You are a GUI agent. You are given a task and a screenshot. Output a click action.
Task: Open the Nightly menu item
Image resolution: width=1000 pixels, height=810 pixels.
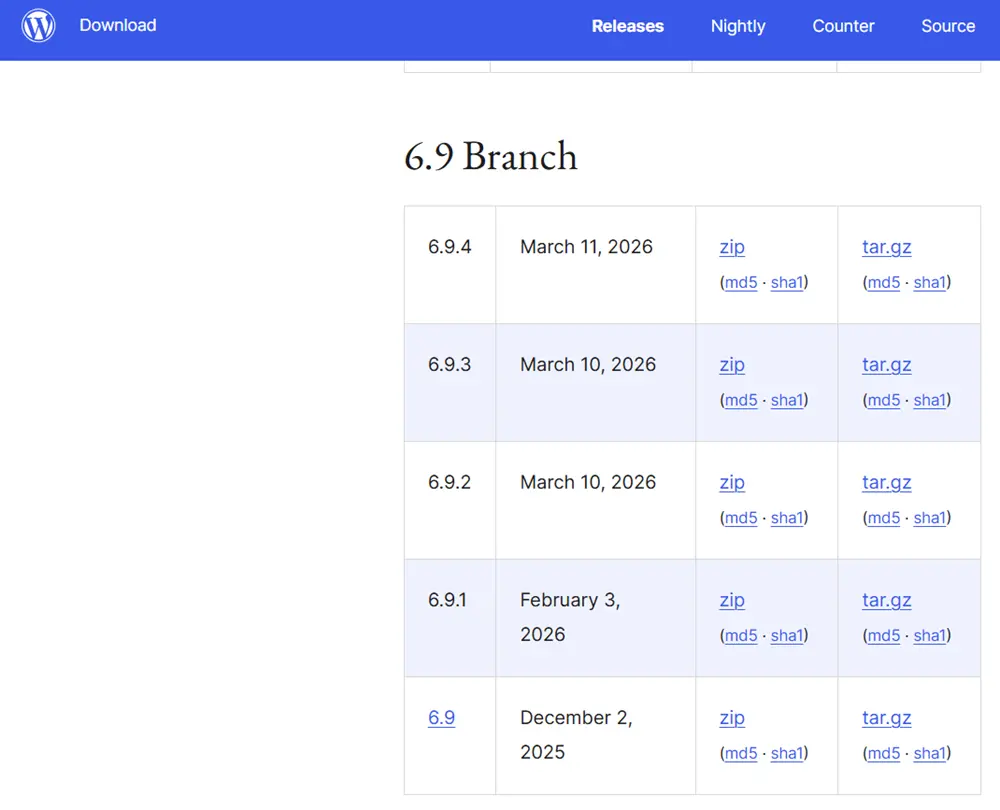click(738, 26)
